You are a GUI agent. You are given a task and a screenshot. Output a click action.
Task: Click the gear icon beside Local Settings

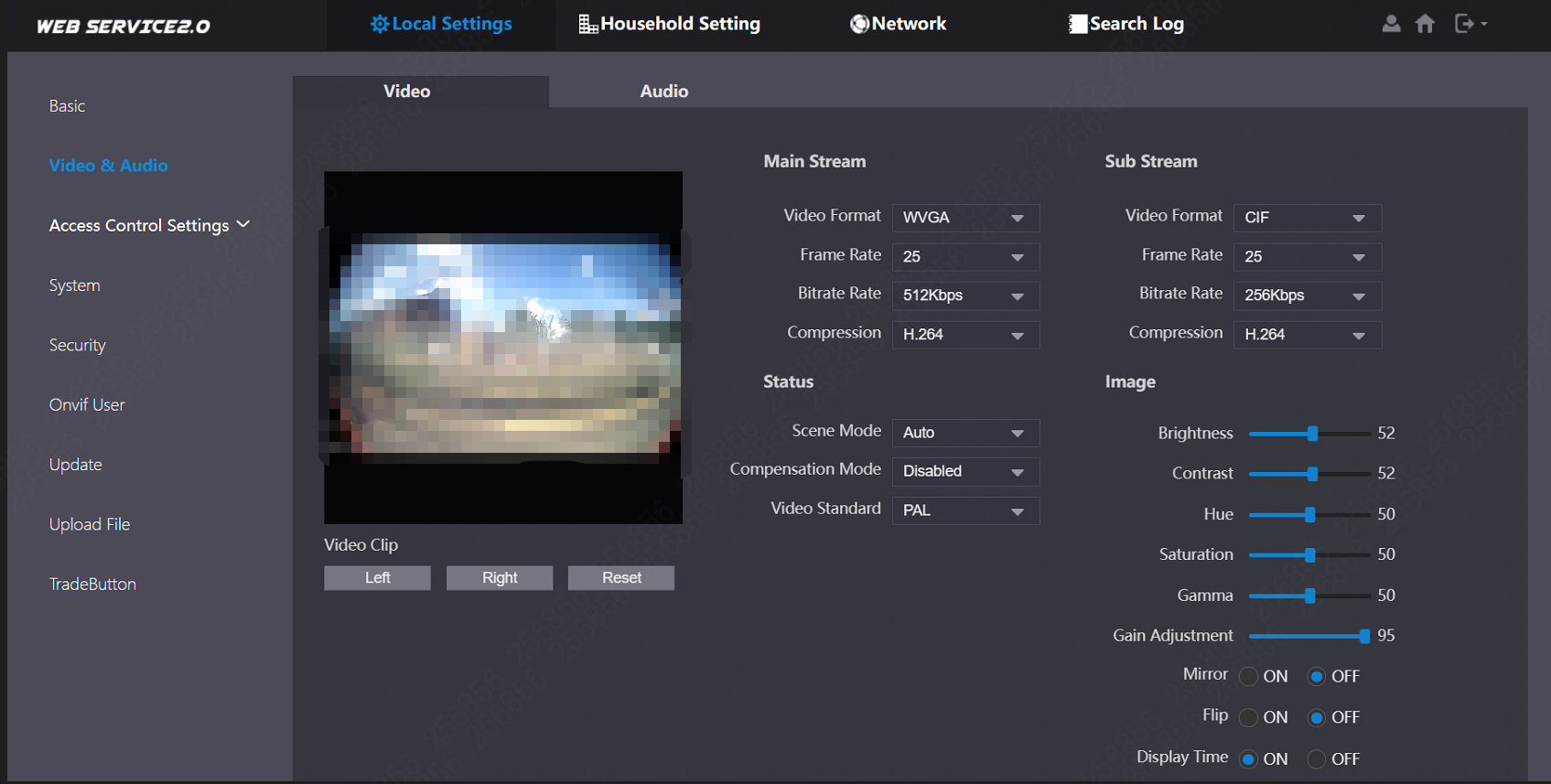(379, 25)
